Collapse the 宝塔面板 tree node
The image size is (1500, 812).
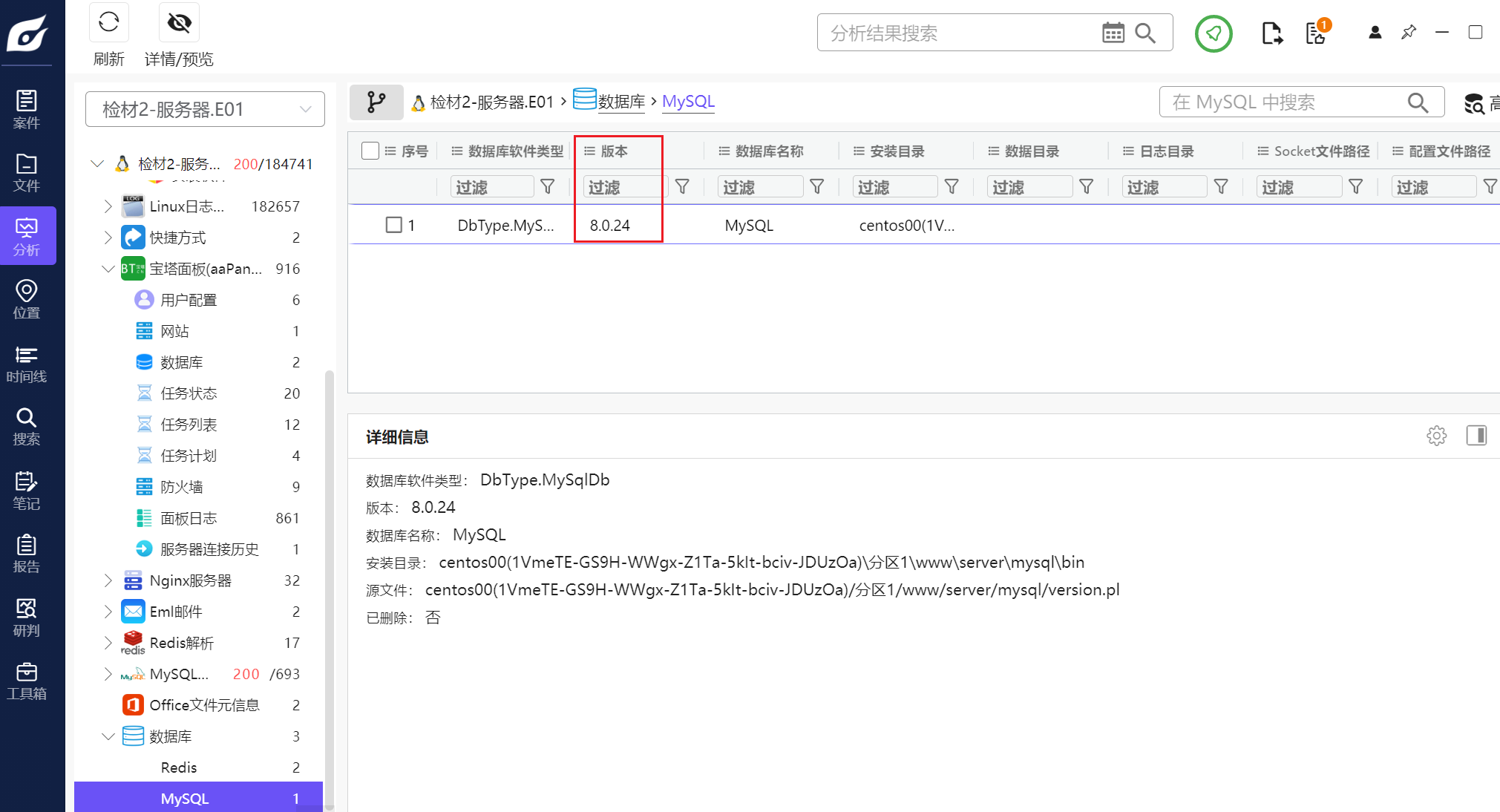point(108,269)
